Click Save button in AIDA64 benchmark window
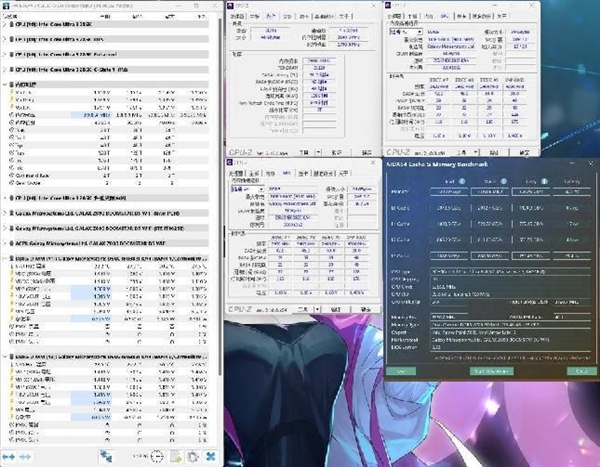 point(401,371)
